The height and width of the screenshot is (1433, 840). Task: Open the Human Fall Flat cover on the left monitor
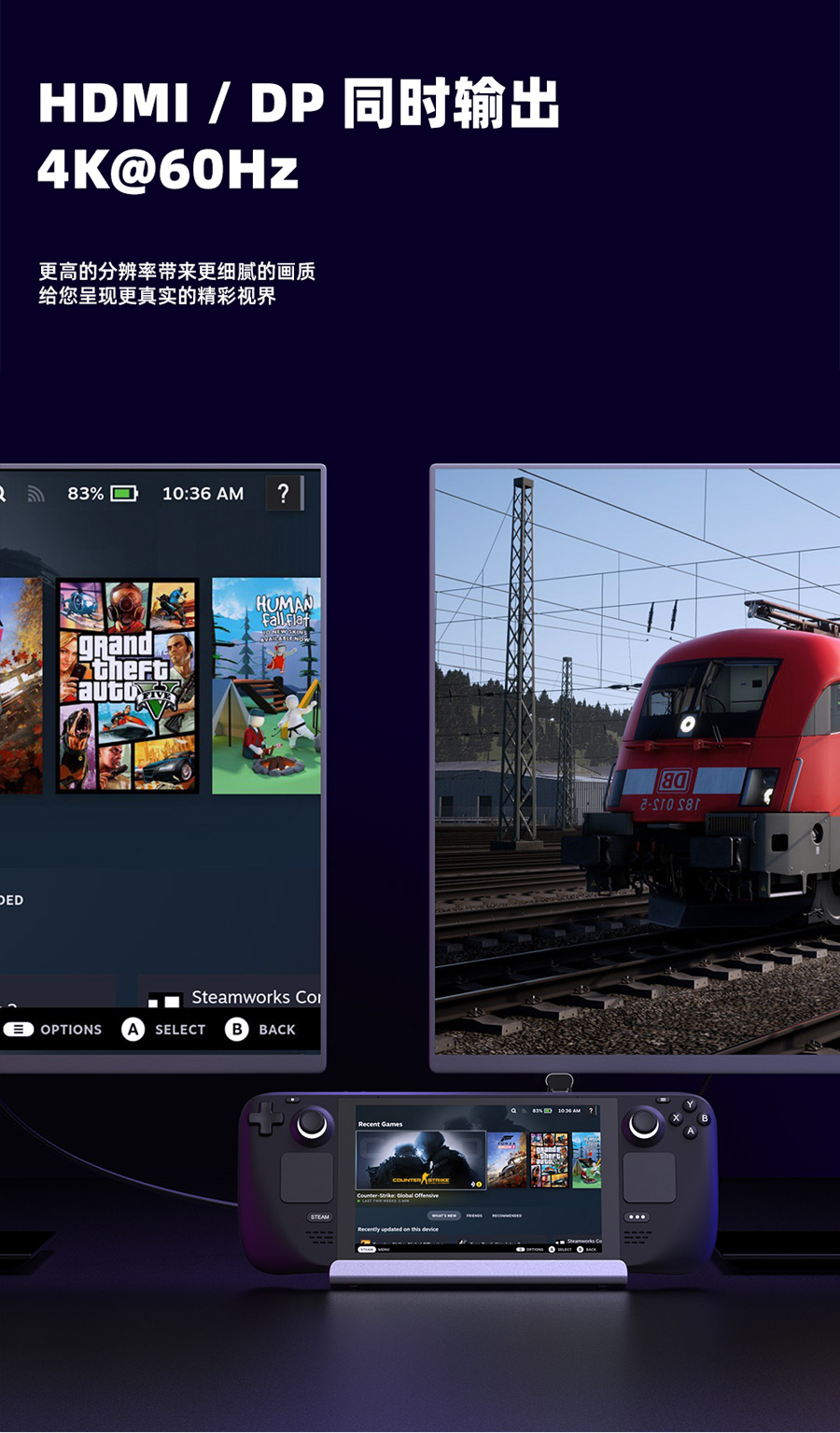[267, 686]
